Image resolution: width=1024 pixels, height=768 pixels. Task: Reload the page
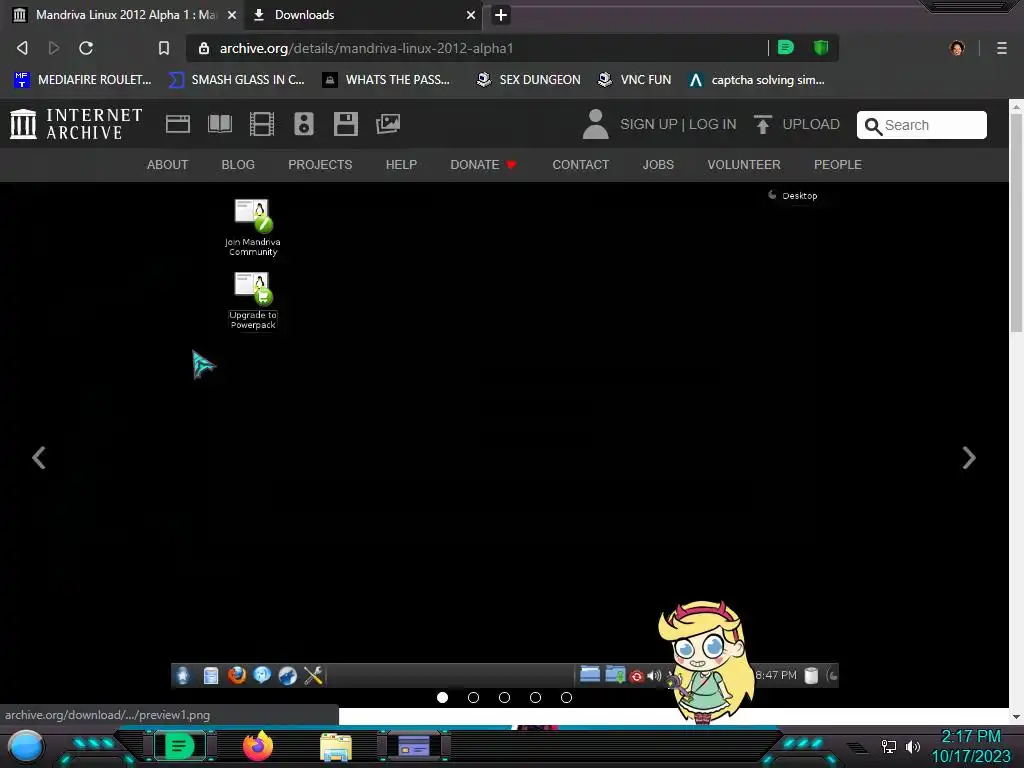[86, 48]
